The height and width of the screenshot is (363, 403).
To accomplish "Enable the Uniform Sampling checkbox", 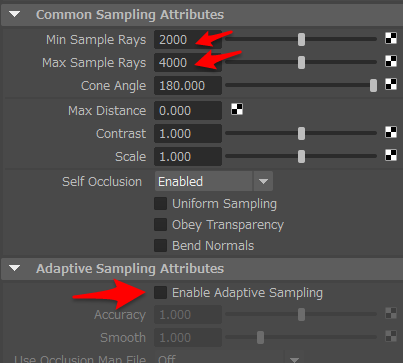I will pyautogui.click(x=160, y=204).
